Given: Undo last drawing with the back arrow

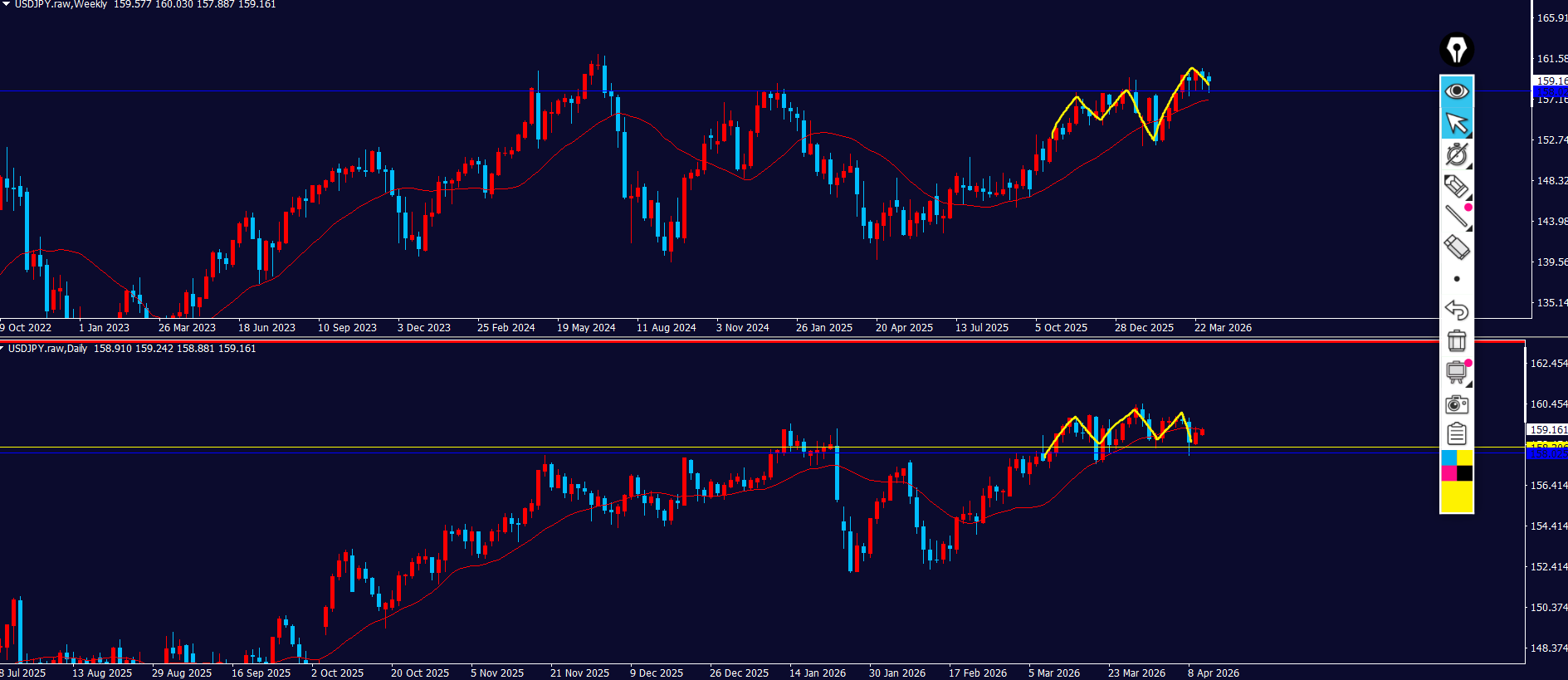Looking at the screenshot, I should pos(1456,310).
